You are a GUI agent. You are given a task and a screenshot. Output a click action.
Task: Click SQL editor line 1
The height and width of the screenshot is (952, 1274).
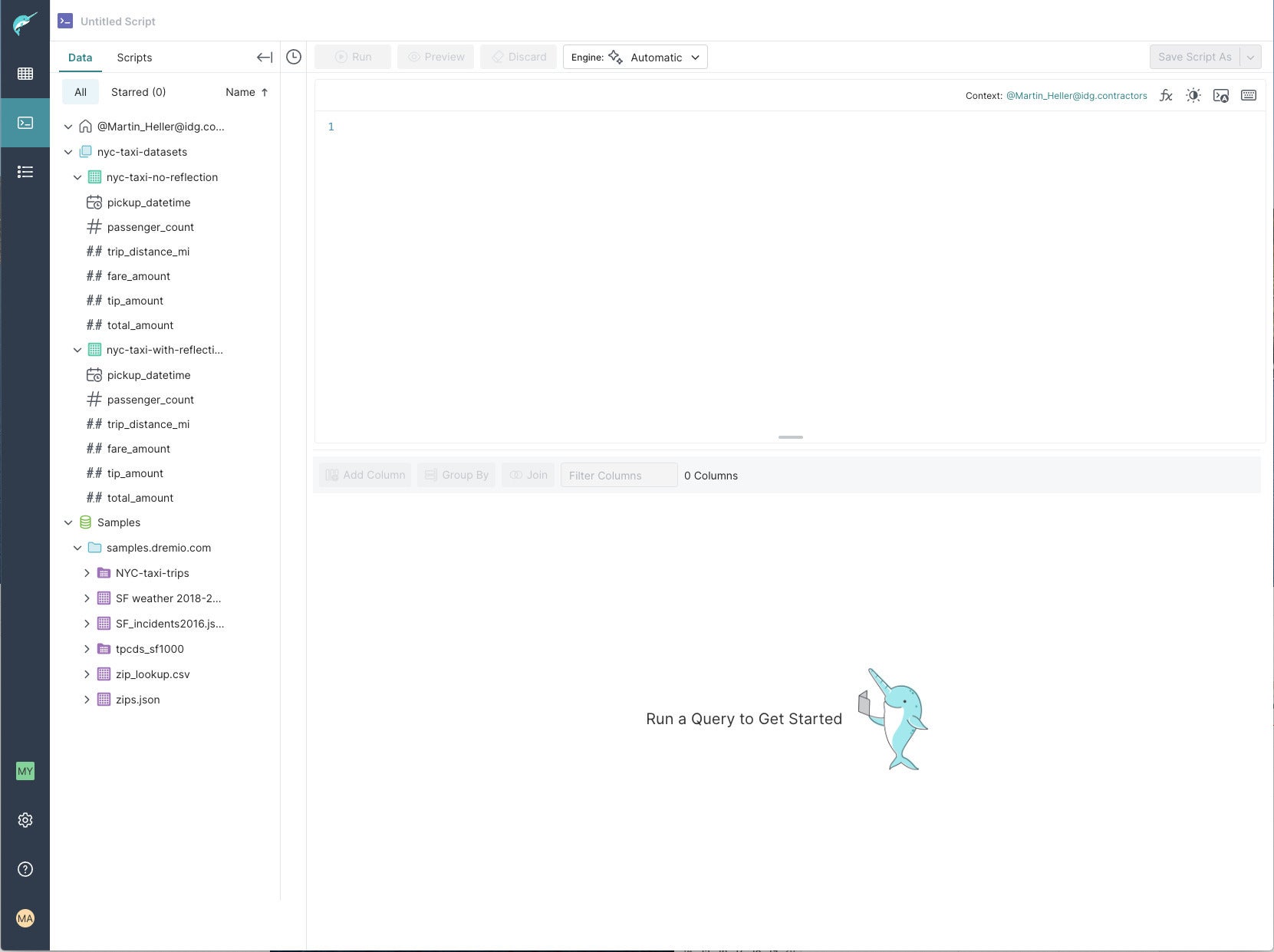(790, 127)
